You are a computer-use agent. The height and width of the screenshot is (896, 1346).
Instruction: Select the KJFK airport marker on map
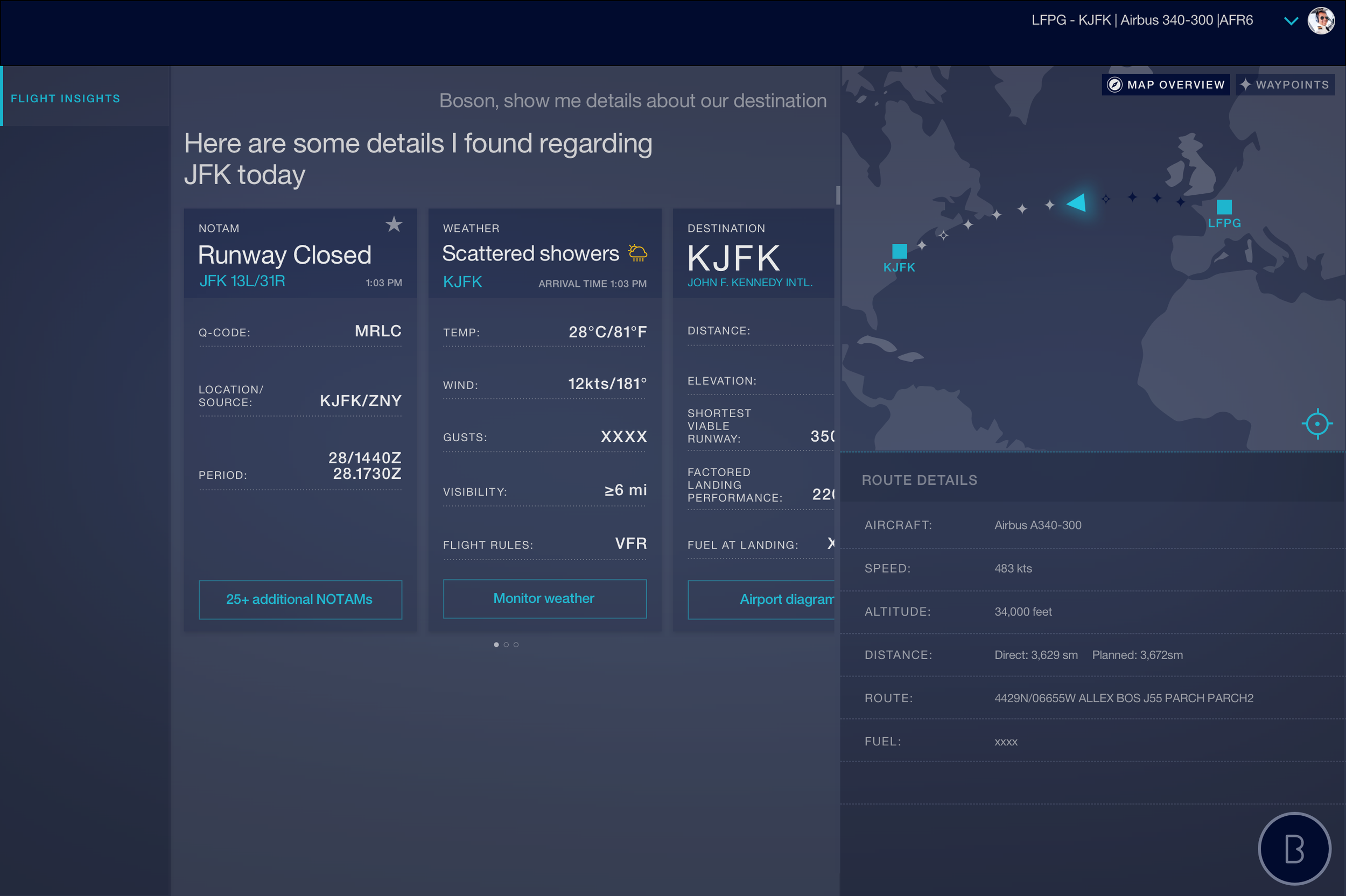coord(899,251)
